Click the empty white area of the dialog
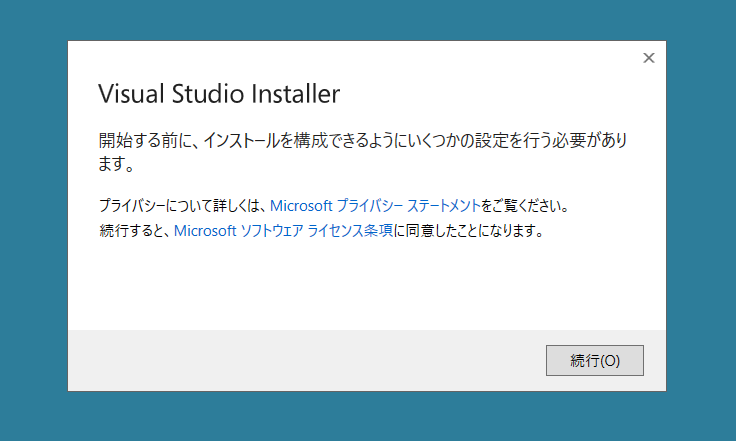This screenshot has width=736, height=441. [366, 286]
